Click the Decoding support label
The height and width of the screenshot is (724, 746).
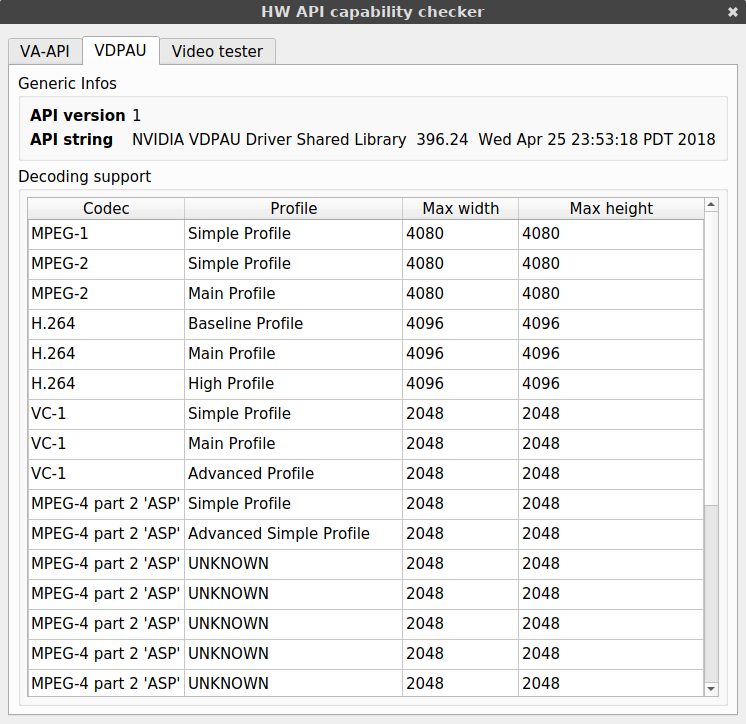tap(84, 177)
